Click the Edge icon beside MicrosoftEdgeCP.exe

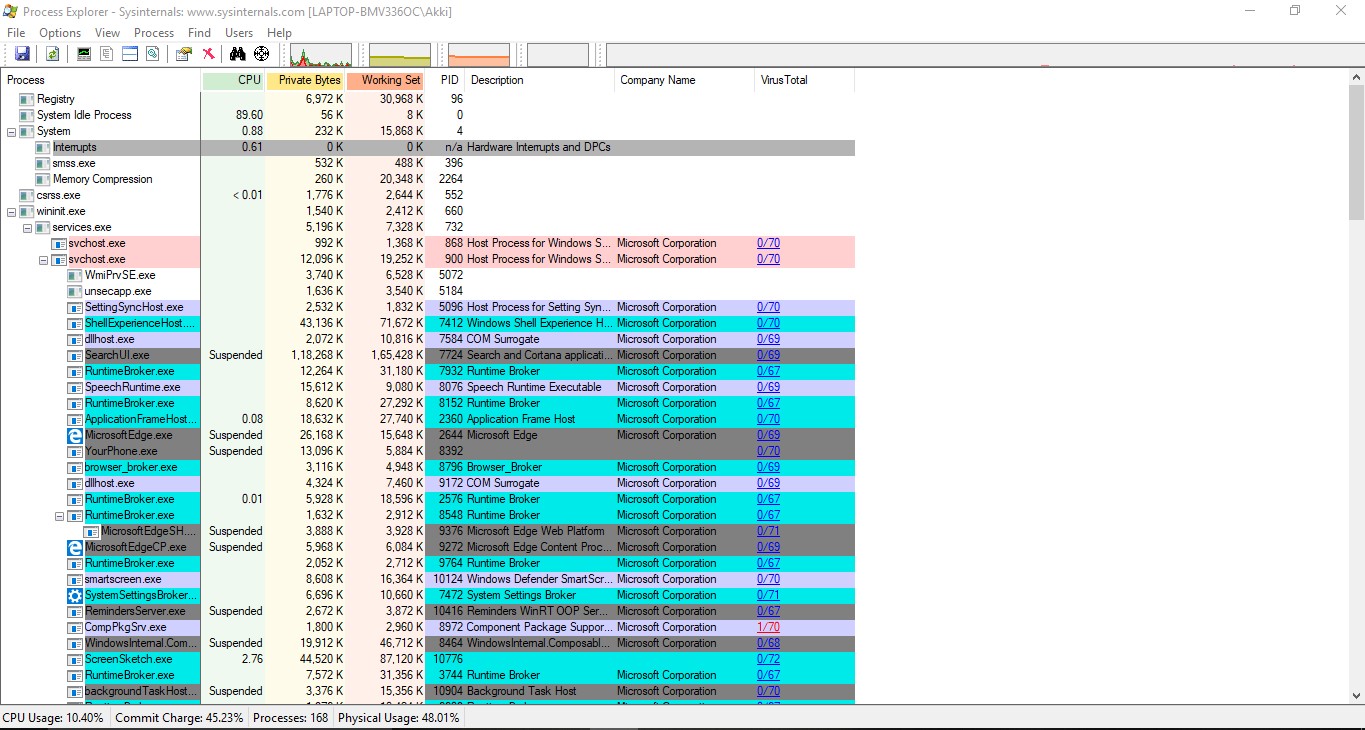point(75,547)
